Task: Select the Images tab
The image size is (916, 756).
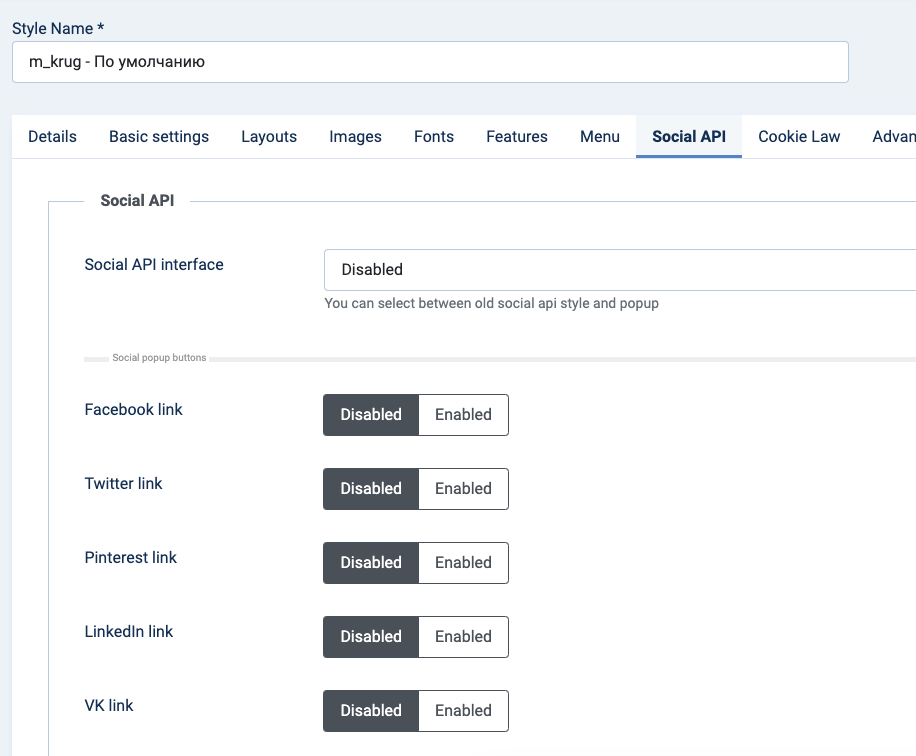Action: point(355,137)
